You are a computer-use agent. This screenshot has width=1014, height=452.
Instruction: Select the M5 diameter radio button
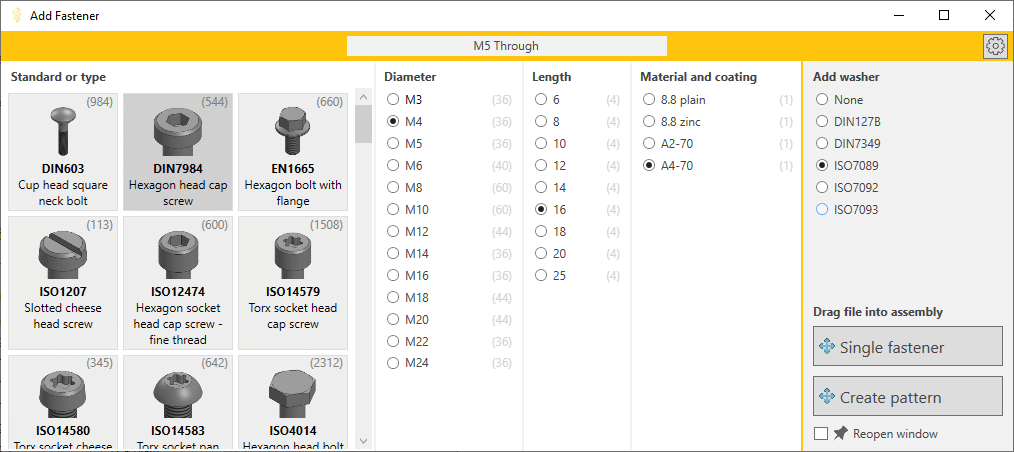pyautogui.click(x=394, y=143)
